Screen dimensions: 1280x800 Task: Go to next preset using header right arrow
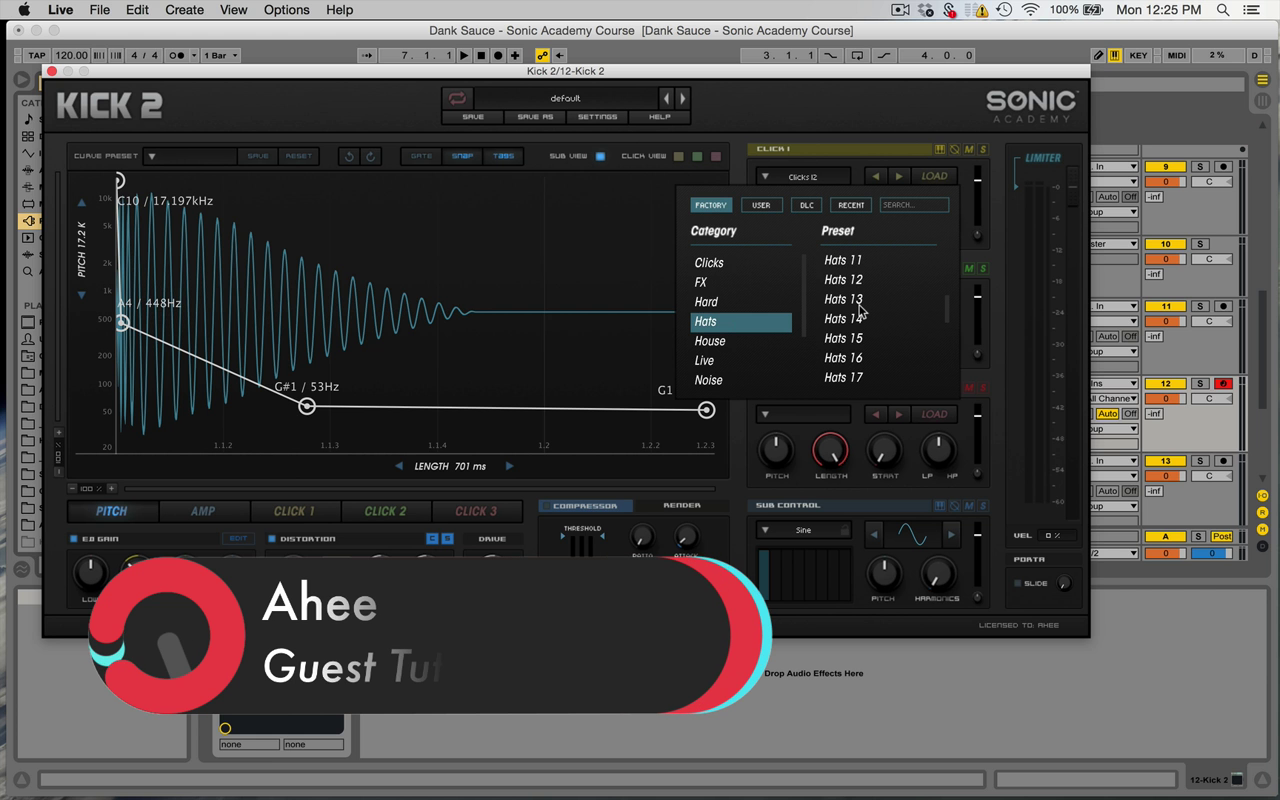683,98
